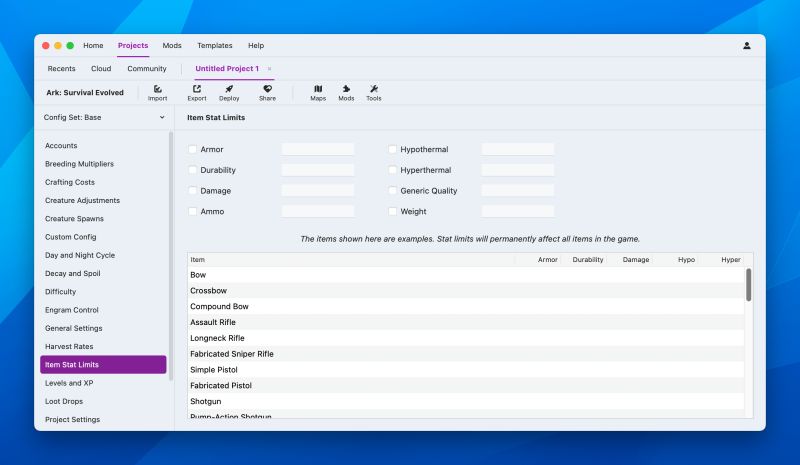The image size is (800, 465).
Task: Select Item Stat Limits in the sidebar
Action: [103, 364]
